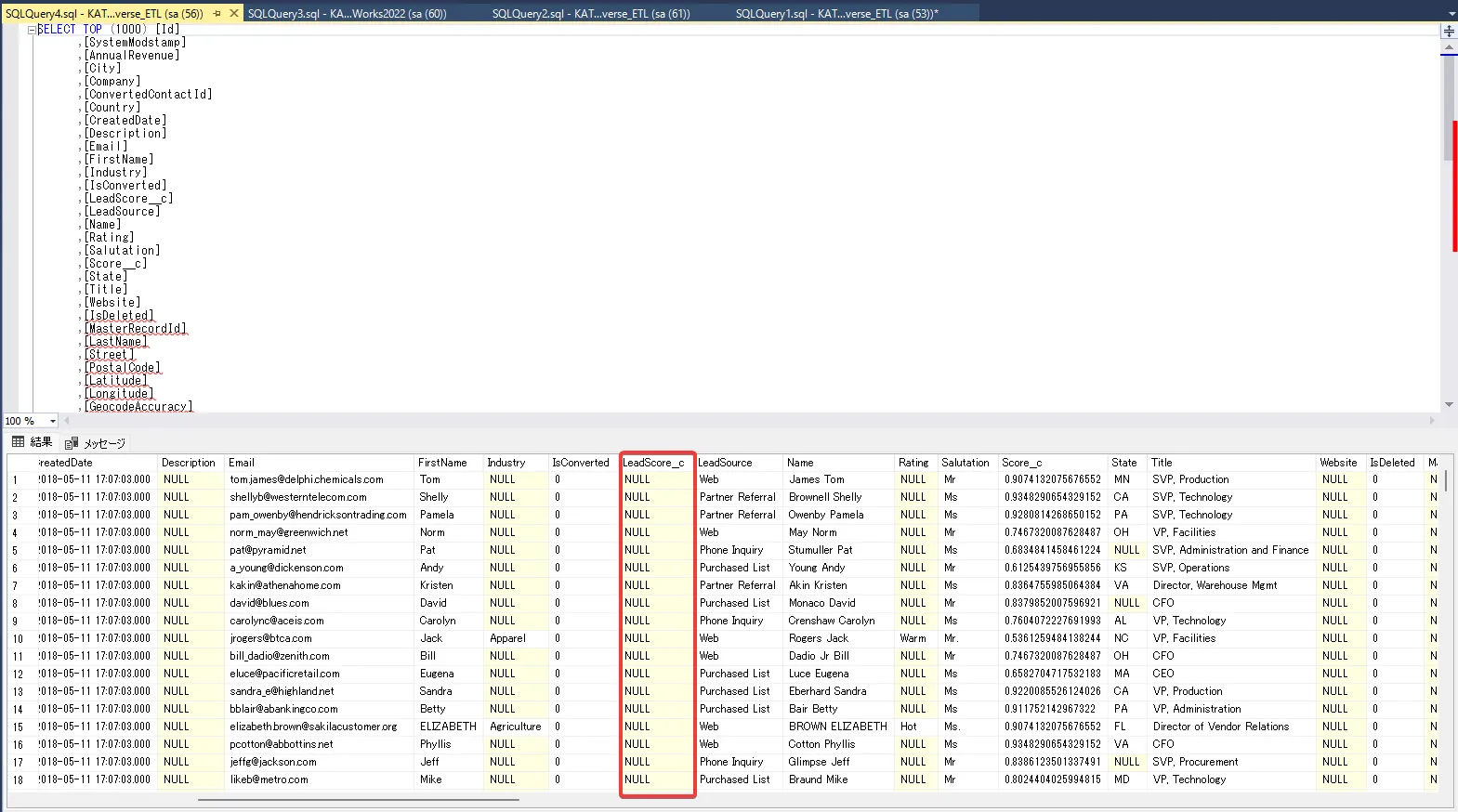The width and height of the screenshot is (1458, 812).
Task: Select the Email column header
Action: pos(319,463)
